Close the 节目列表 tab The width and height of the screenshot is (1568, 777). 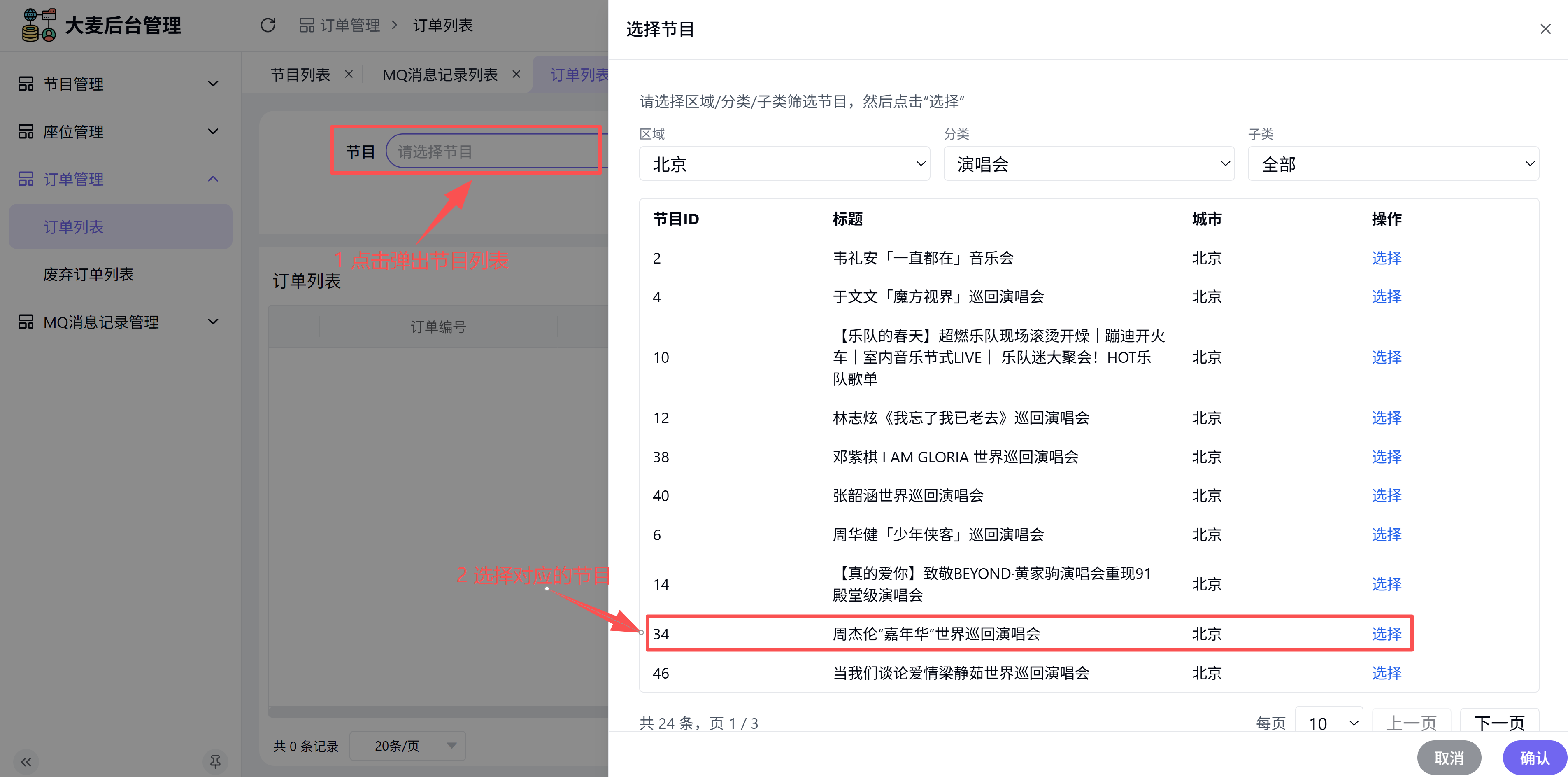click(349, 74)
